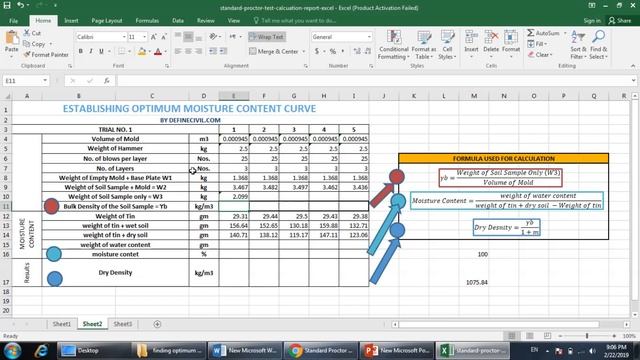Image resolution: width=640 pixels, height=360 pixels.
Task: Apply the Accounting dollar number format
Action: tap(317, 51)
